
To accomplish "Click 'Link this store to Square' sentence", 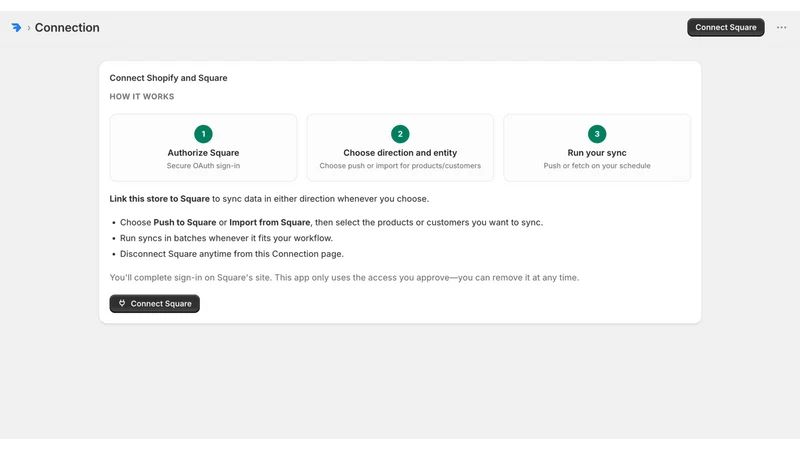I will [269, 199].
